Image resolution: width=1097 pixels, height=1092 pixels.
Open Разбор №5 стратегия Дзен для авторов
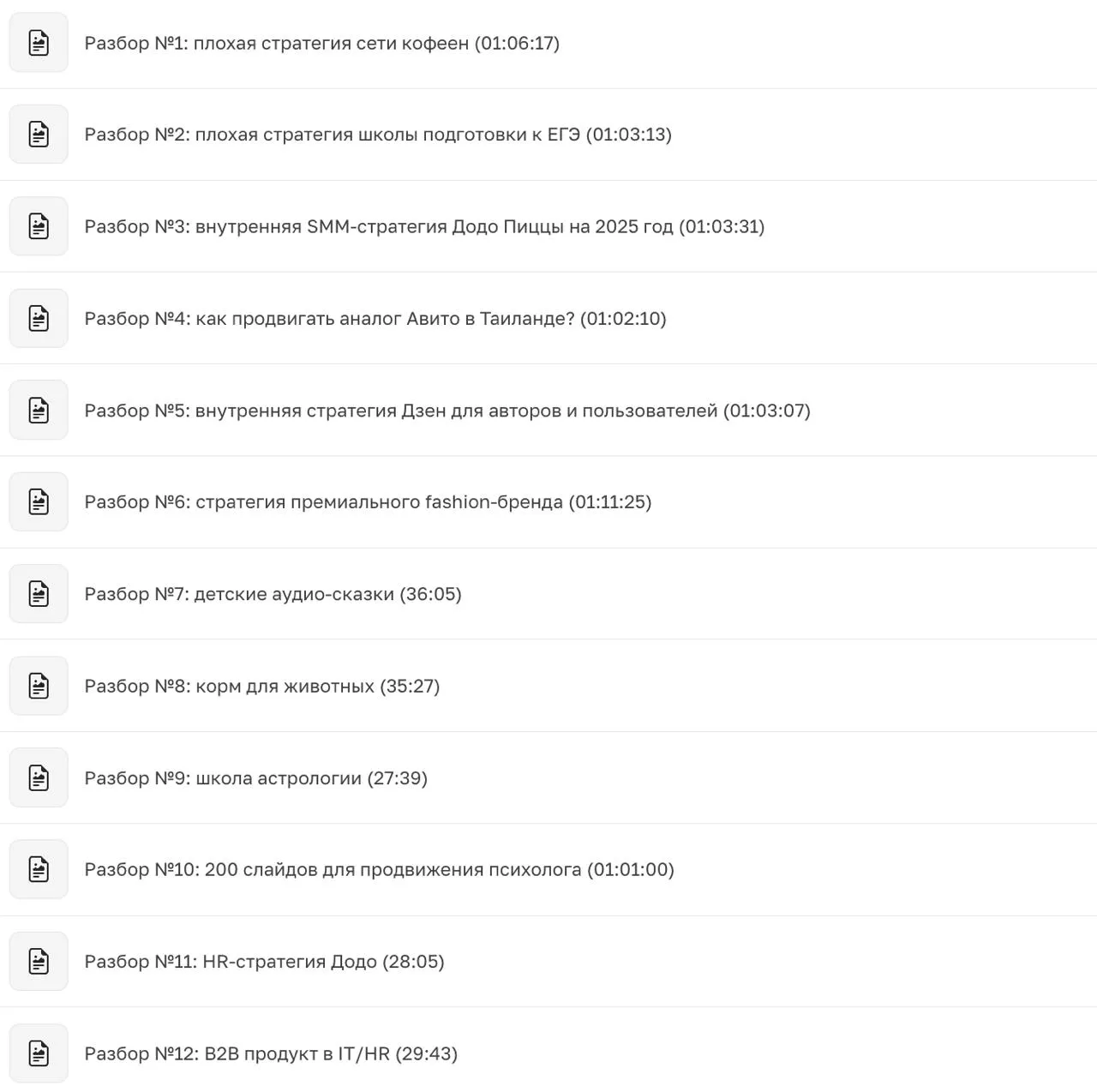(447, 411)
